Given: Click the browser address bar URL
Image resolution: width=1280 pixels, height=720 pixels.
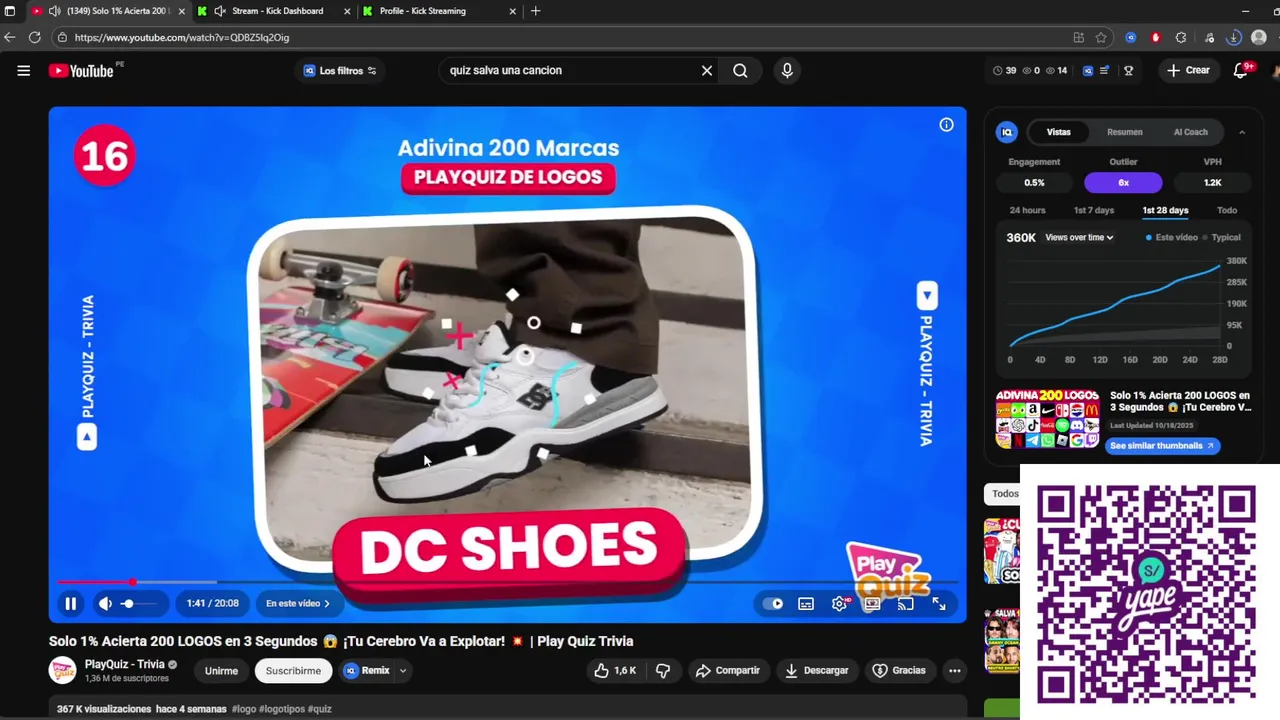Looking at the screenshot, I should pos(181,37).
